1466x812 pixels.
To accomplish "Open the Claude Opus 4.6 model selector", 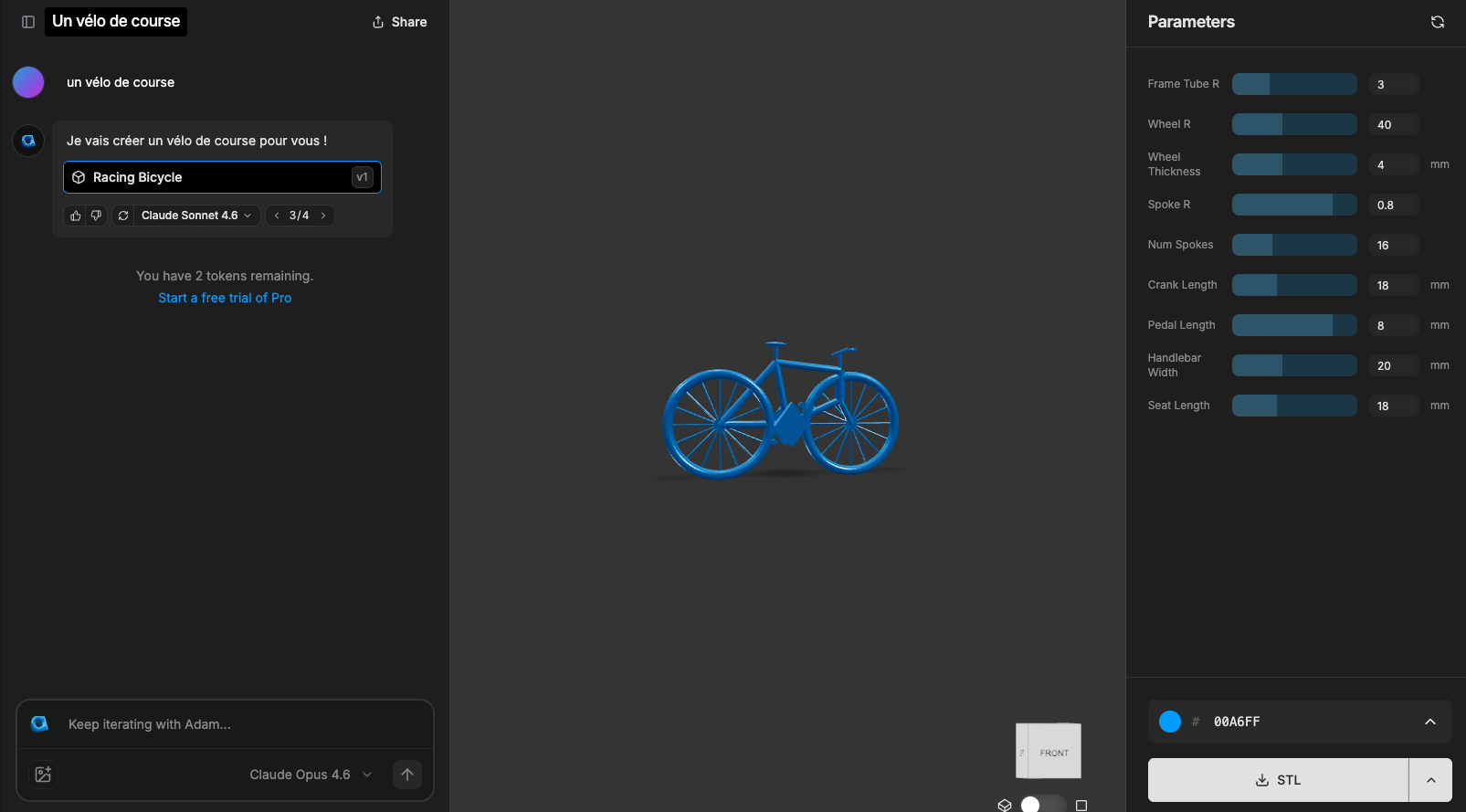I will click(x=311, y=775).
